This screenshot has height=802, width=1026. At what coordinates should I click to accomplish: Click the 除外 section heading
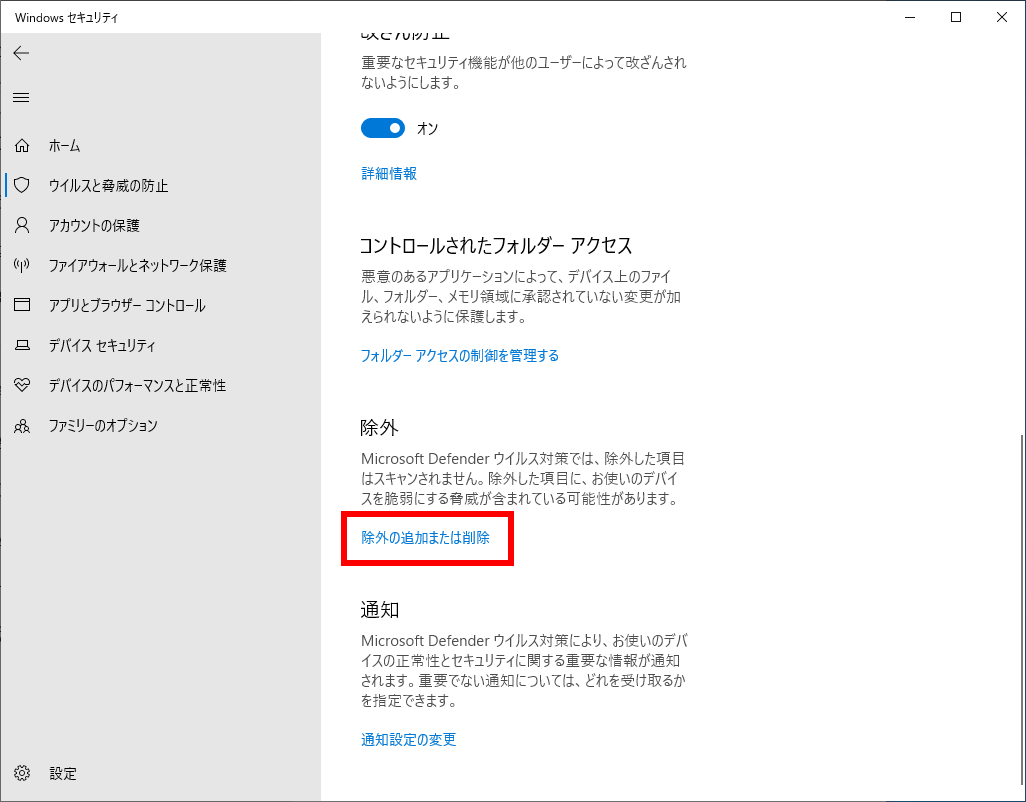379,428
